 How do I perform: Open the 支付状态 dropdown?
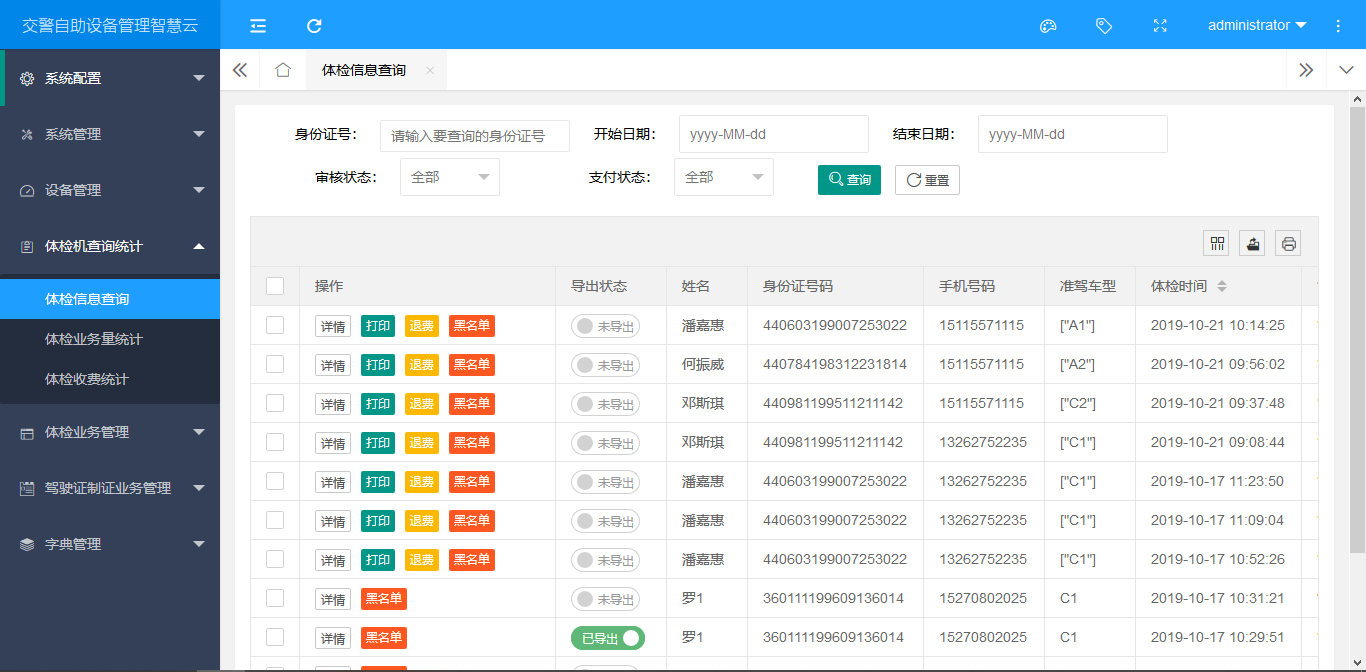click(x=723, y=177)
